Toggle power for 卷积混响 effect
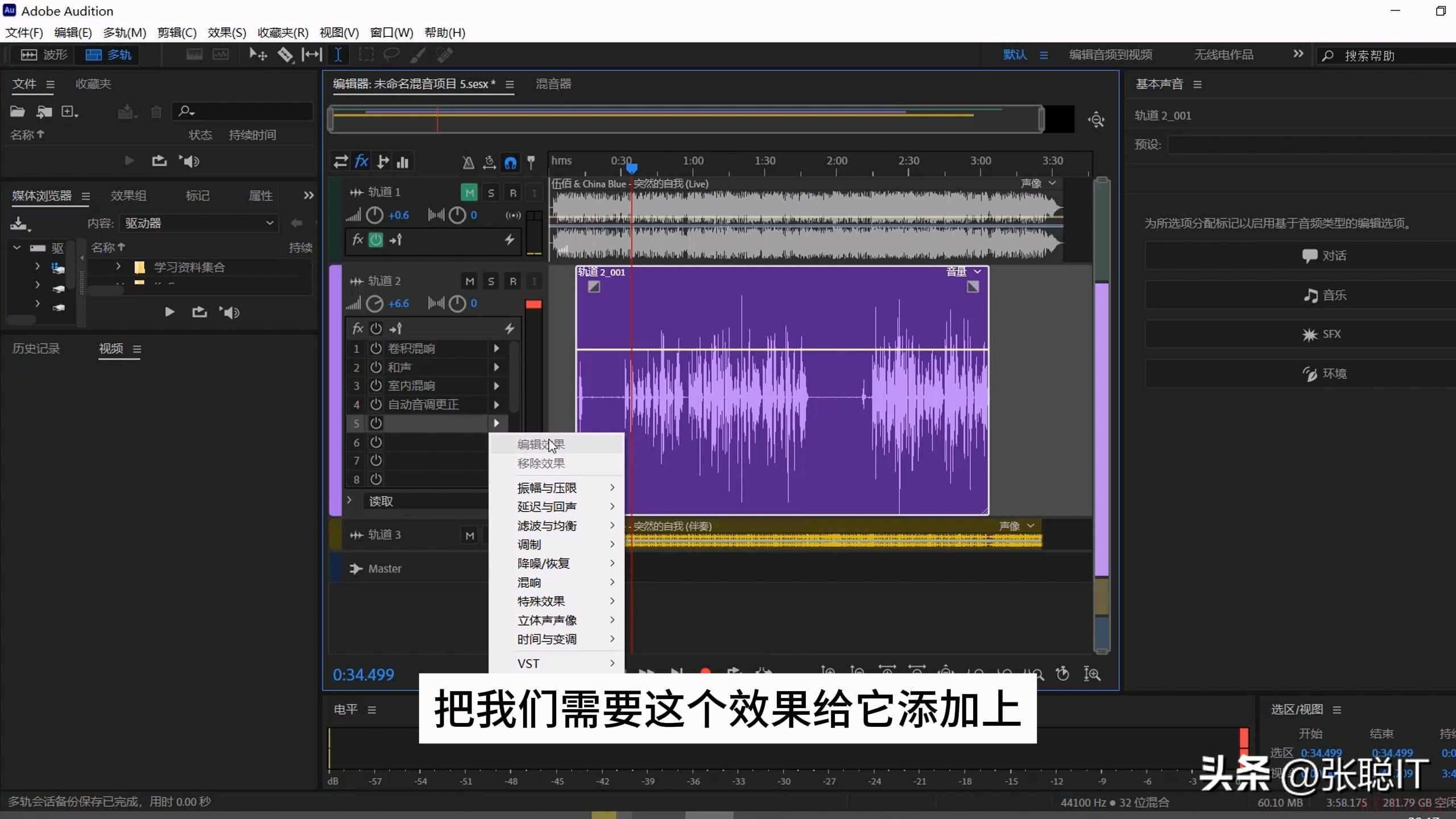1456x819 pixels. [x=375, y=348]
